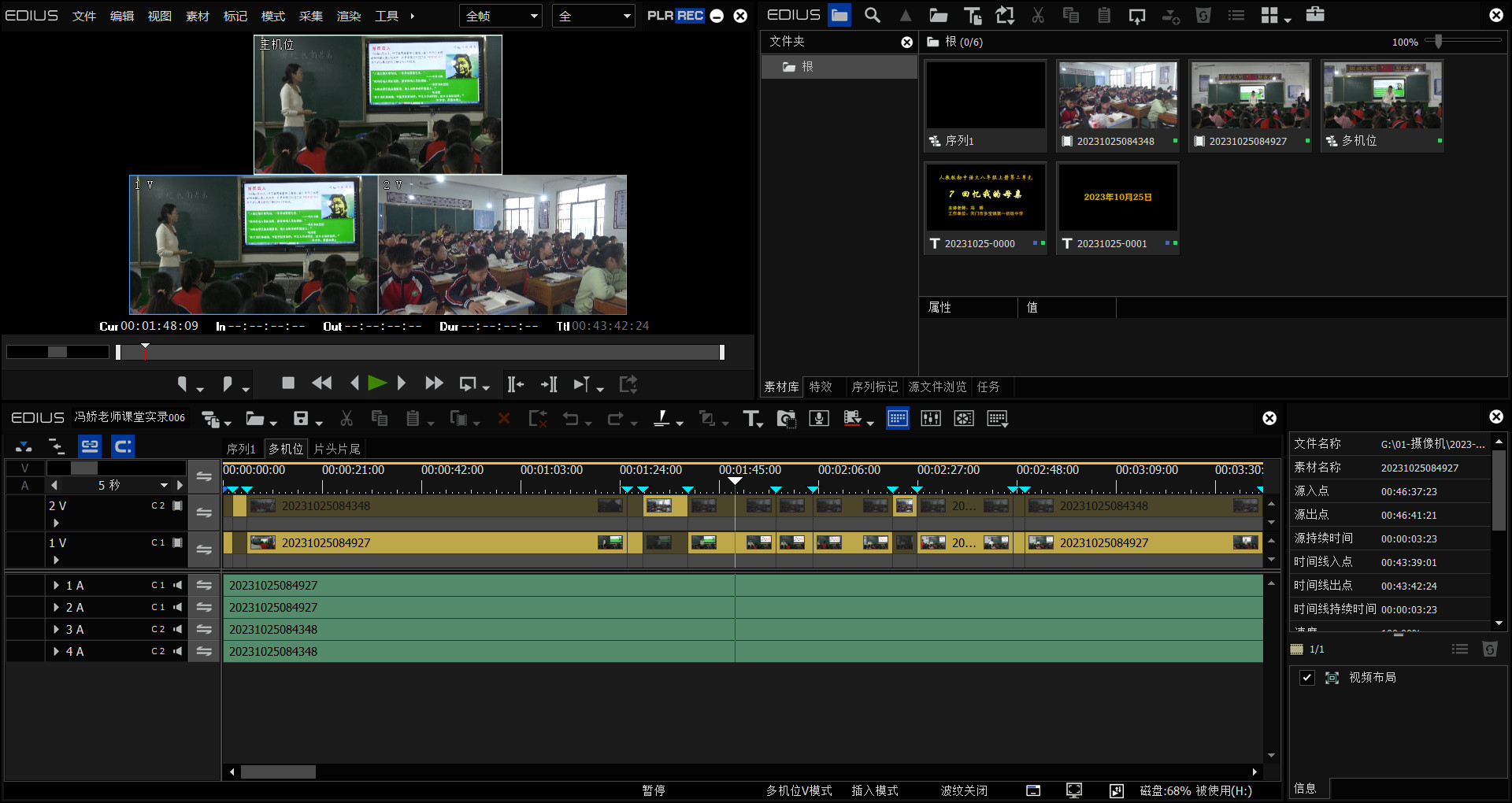Image resolution: width=1512 pixels, height=803 pixels.
Task: Click the play button in preview
Action: 377,383
